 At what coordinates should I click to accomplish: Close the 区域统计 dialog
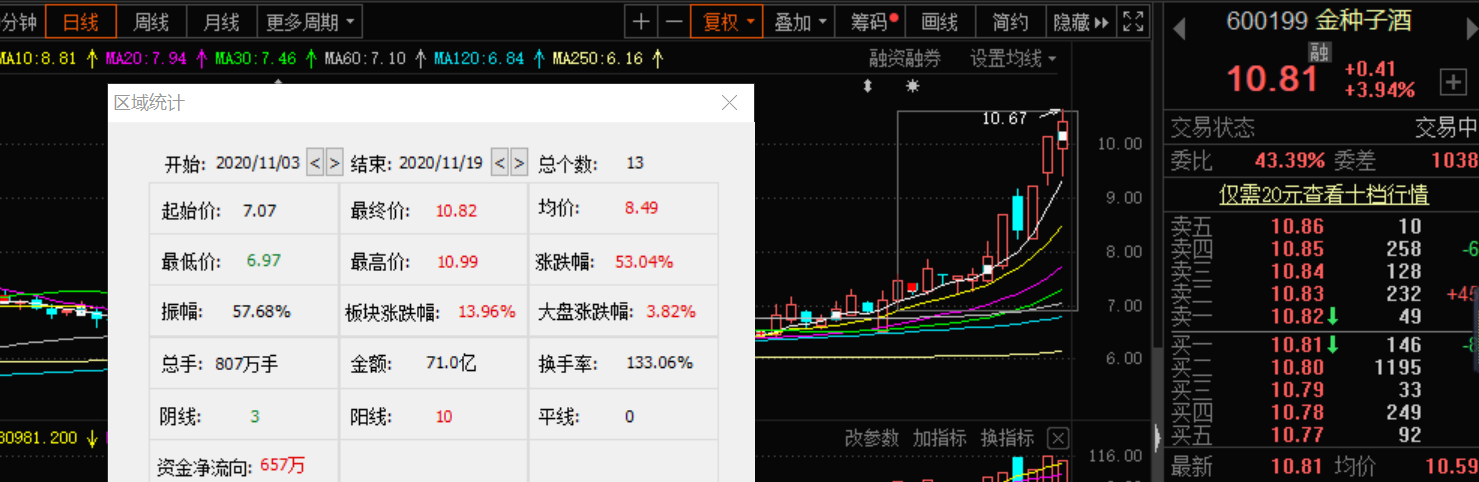729,103
